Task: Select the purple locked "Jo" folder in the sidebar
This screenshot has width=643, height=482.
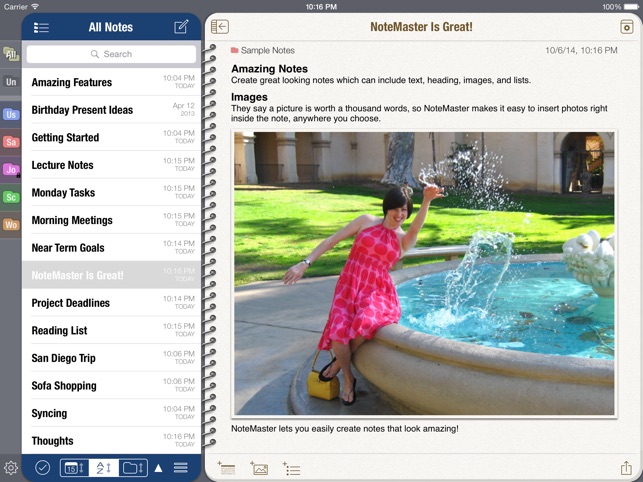Action: (11, 169)
